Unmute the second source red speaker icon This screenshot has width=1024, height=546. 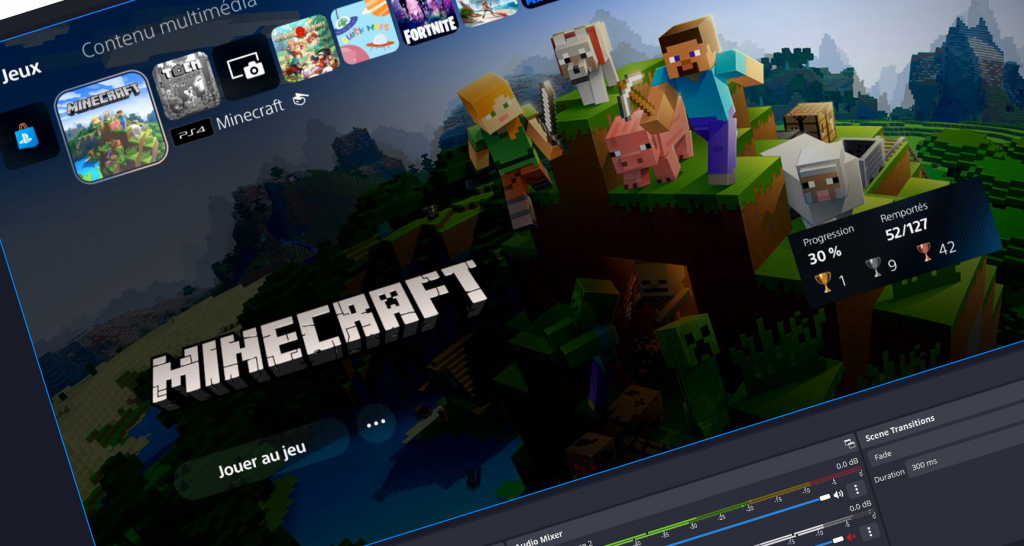[x=850, y=539]
